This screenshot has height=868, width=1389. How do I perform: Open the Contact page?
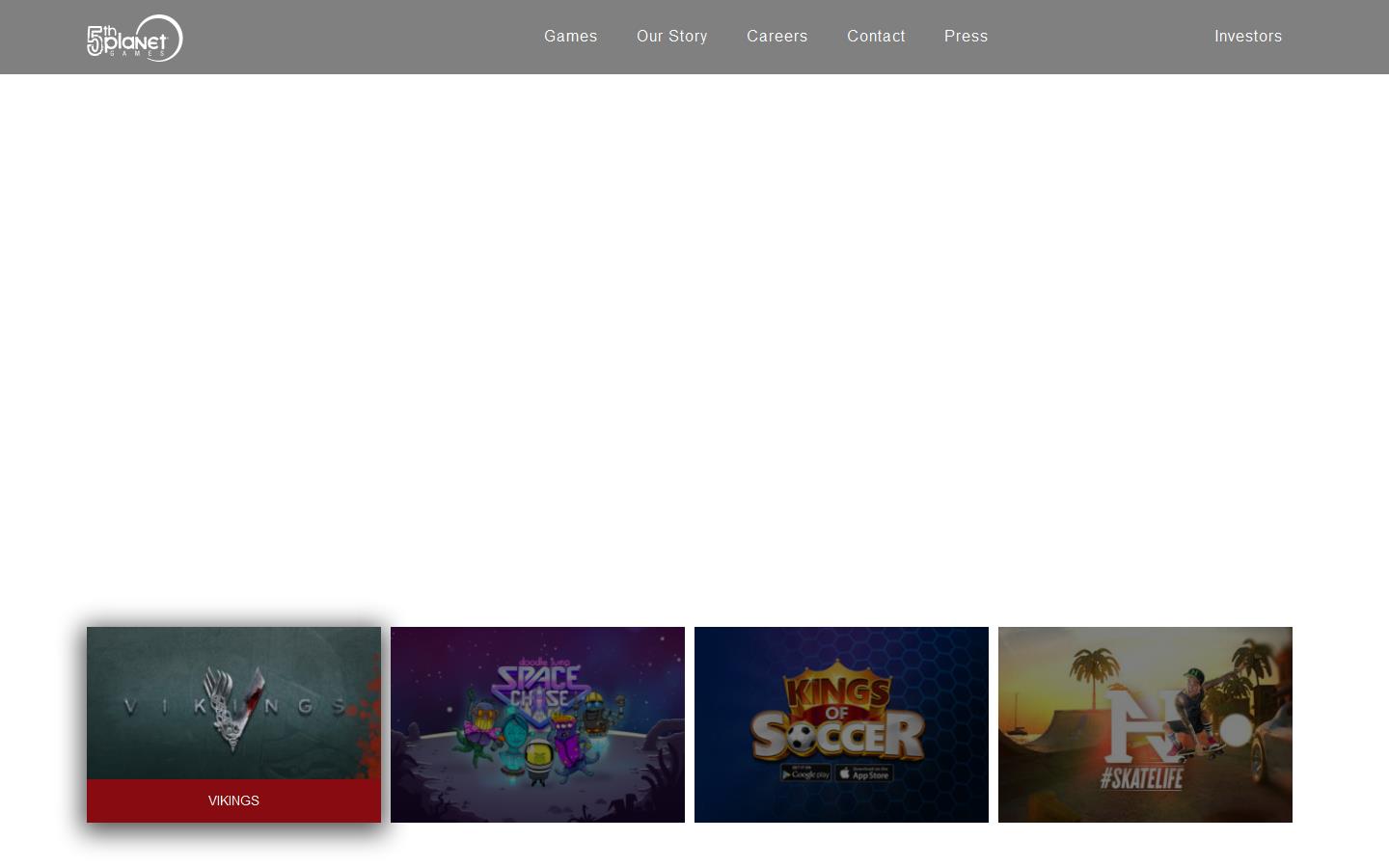pyautogui.click(x=876, y=36)
